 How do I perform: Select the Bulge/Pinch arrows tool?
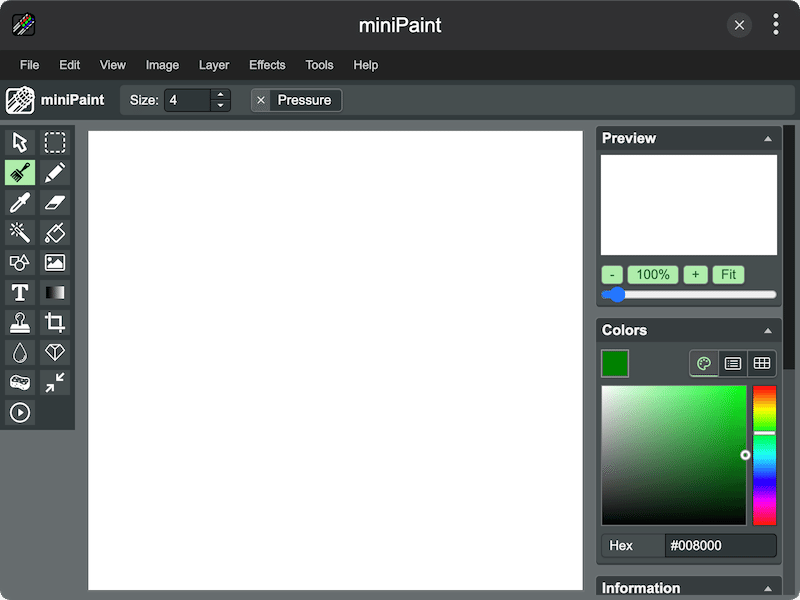55,383
